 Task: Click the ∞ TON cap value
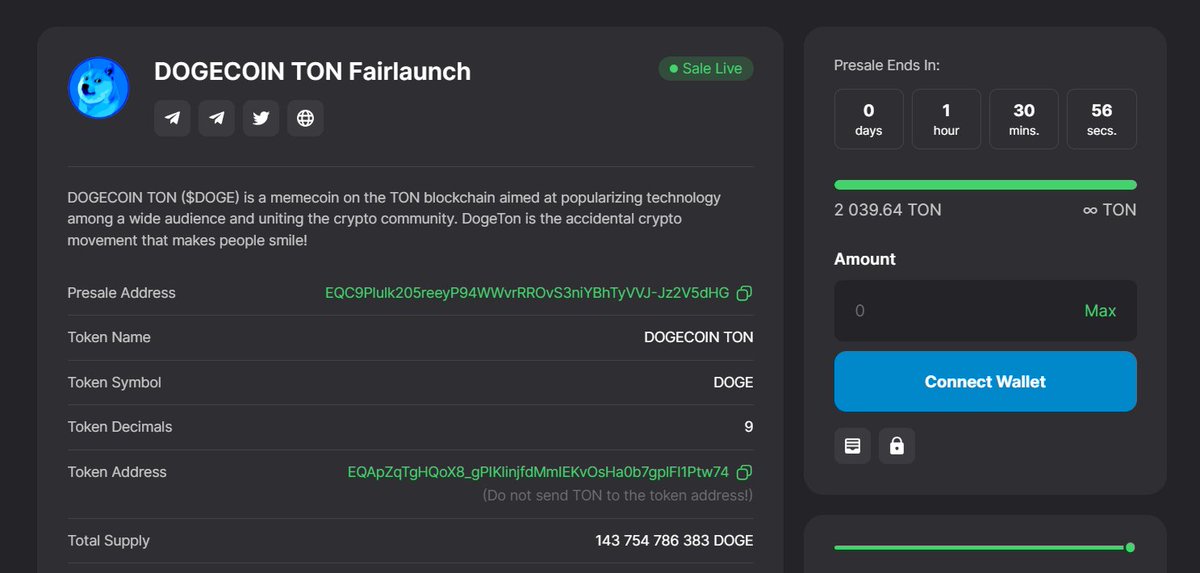(x=1110, y=210)
